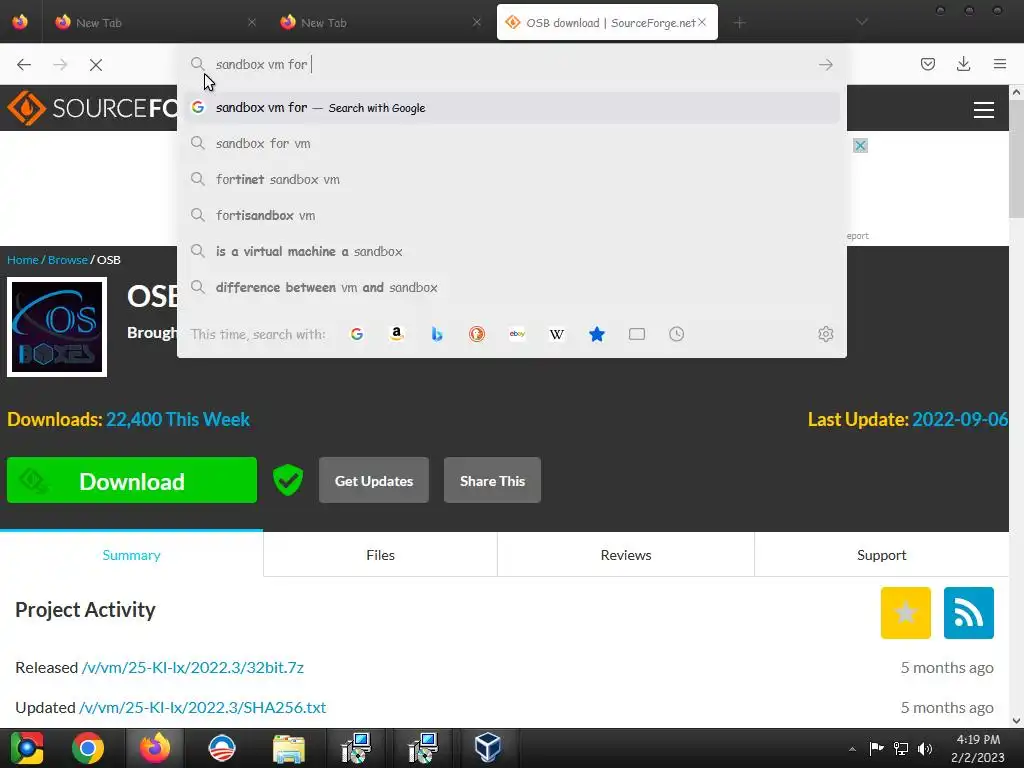Select 'sandbox vm for' Search with Google
Image resolution: width=1024 pixels, height=768 pixels.
tap(512, 108)
